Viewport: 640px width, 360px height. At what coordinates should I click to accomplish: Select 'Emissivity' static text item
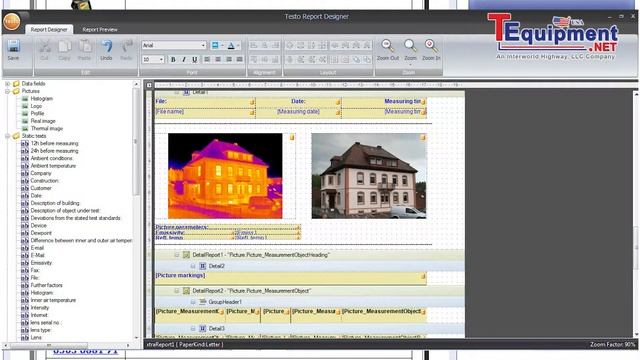pyautogui.click(x=41, y=263)
